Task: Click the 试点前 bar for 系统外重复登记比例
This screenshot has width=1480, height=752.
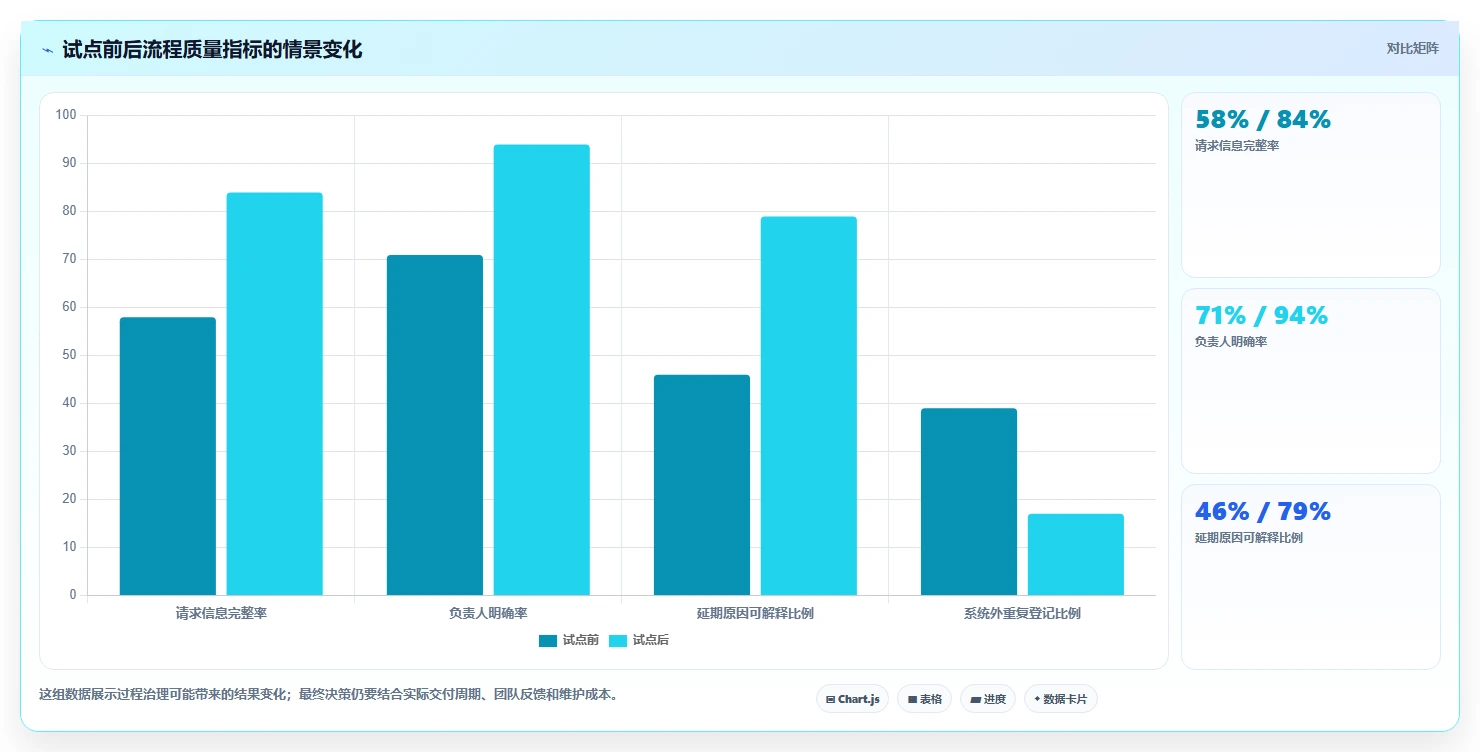Action: tap(969, 502)
